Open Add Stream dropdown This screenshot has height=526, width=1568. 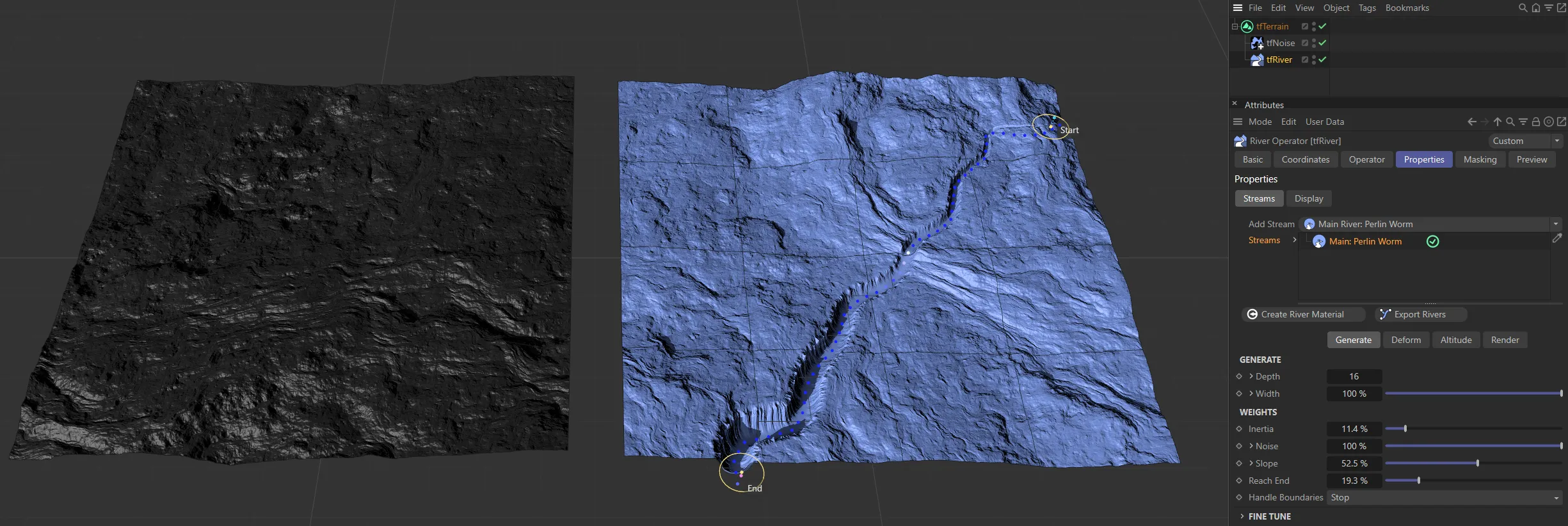tap(1430, 224)
